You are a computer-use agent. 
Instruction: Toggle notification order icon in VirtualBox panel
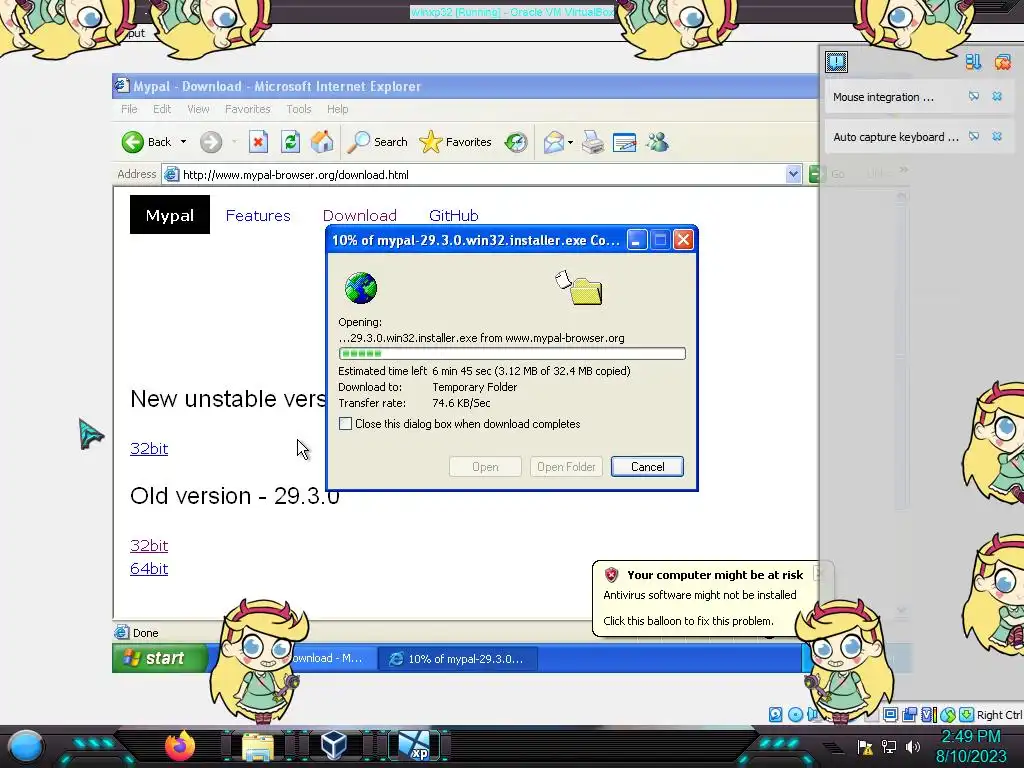[973, 61]
